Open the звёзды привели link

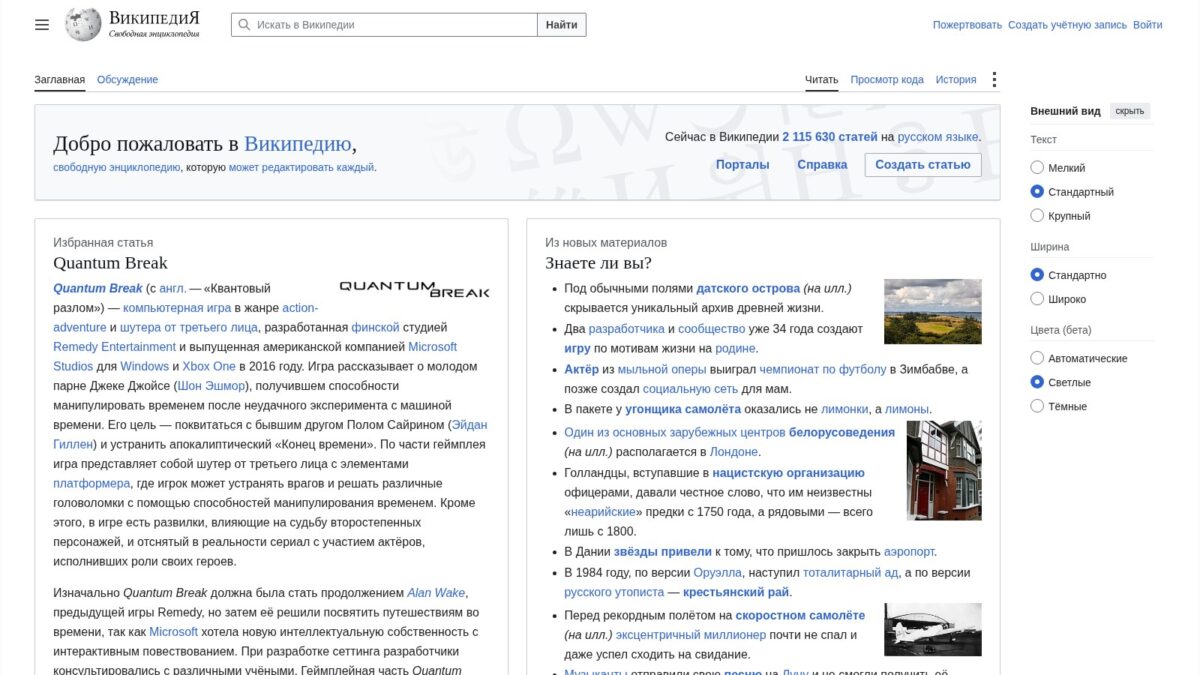tap(662, 552)
